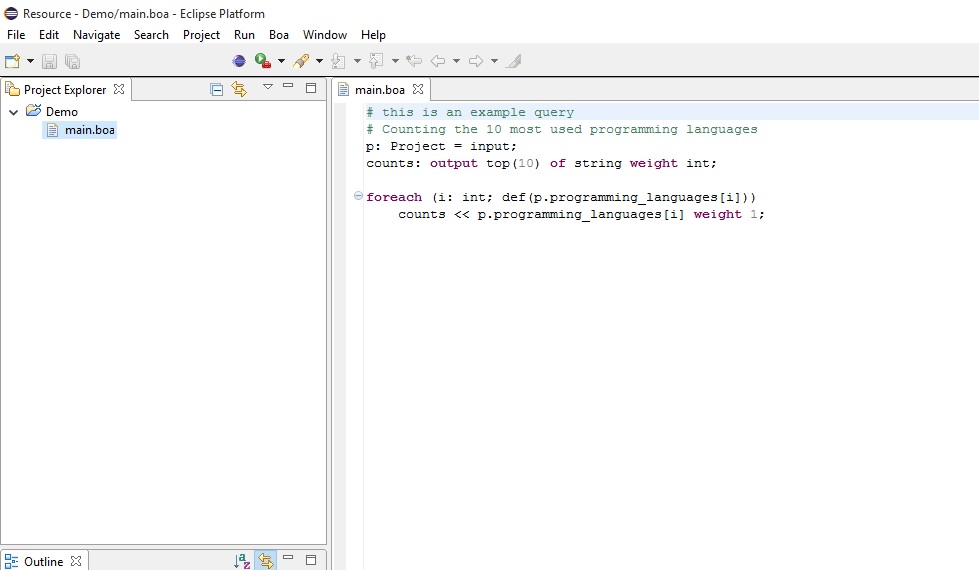The height and width of the screenshot is (570, 979).
Task: Collapse the Demo project tree node
Action: click(x=13, y=112)
